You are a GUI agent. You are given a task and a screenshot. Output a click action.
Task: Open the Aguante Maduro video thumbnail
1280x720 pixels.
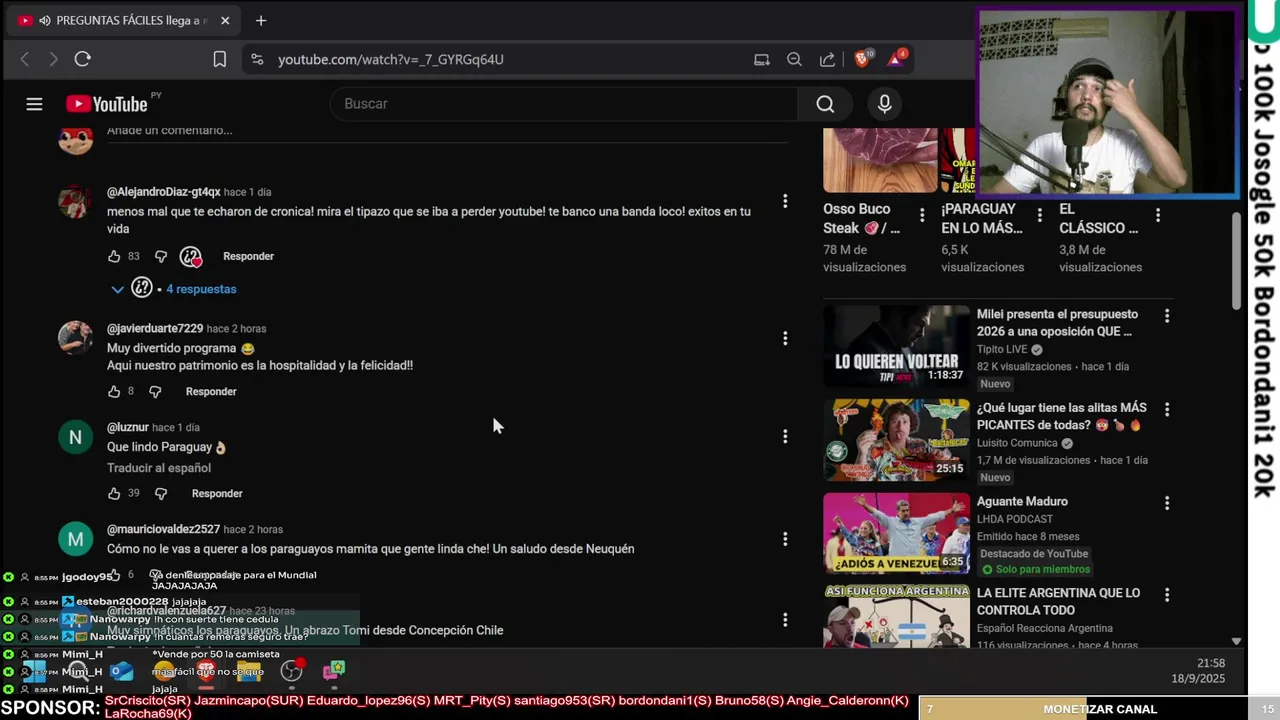click(896, 533)
